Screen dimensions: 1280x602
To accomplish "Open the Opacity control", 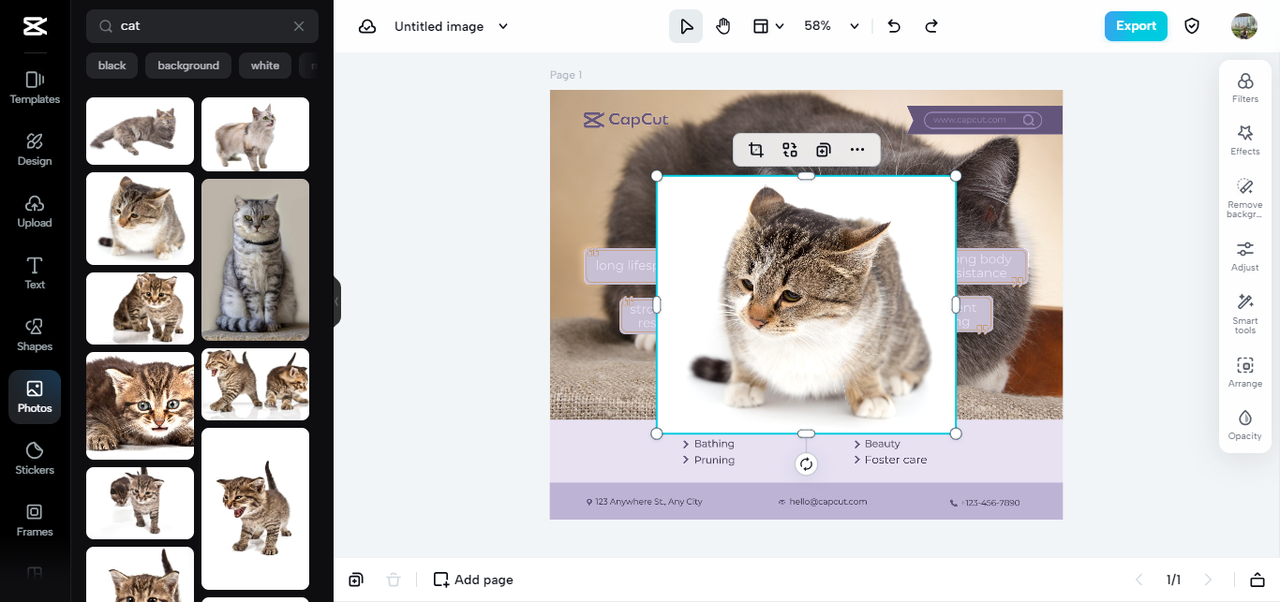I will click(1245, 425).
